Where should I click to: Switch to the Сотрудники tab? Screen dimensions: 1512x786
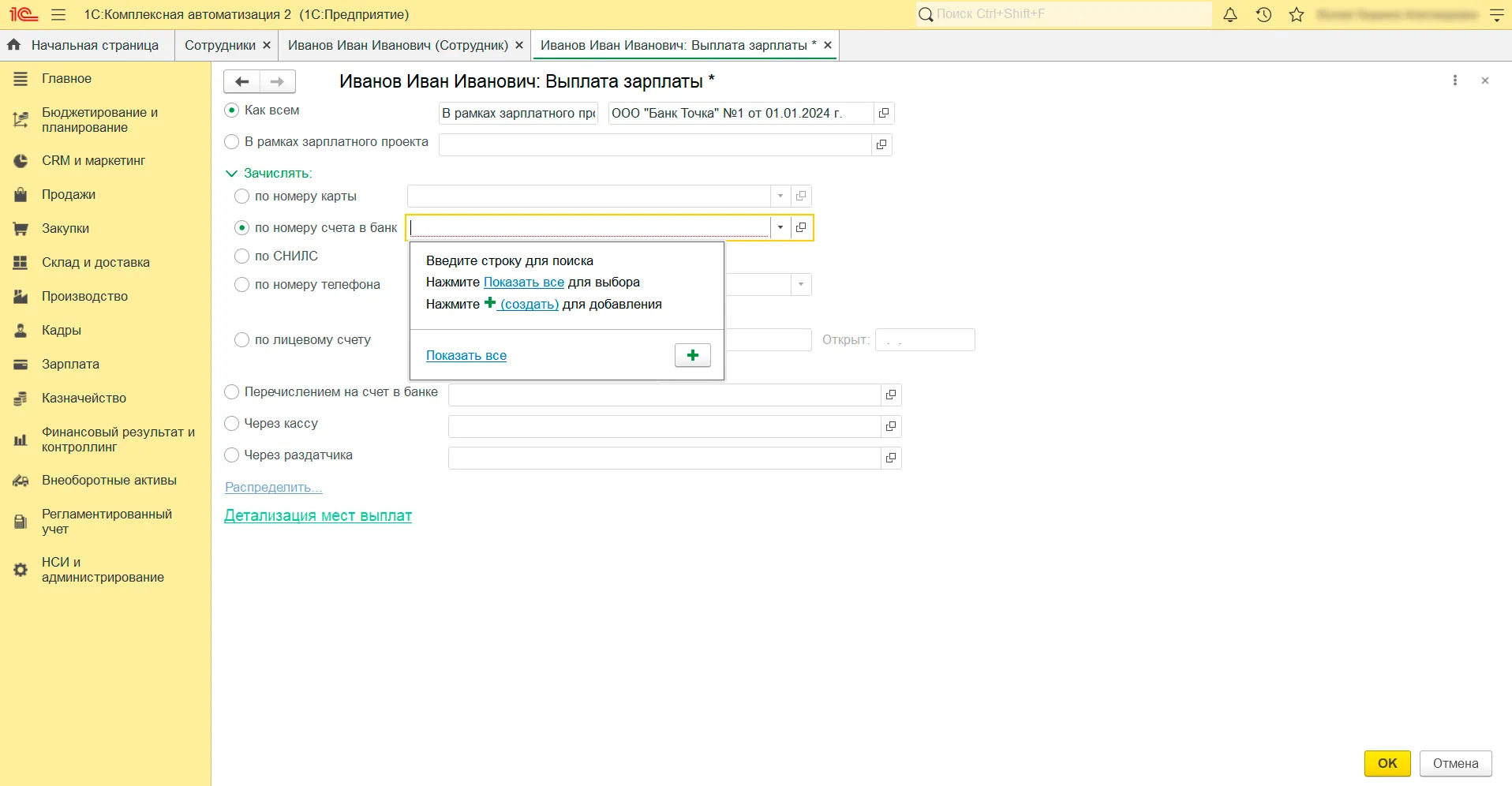click(x=219, y=46)
